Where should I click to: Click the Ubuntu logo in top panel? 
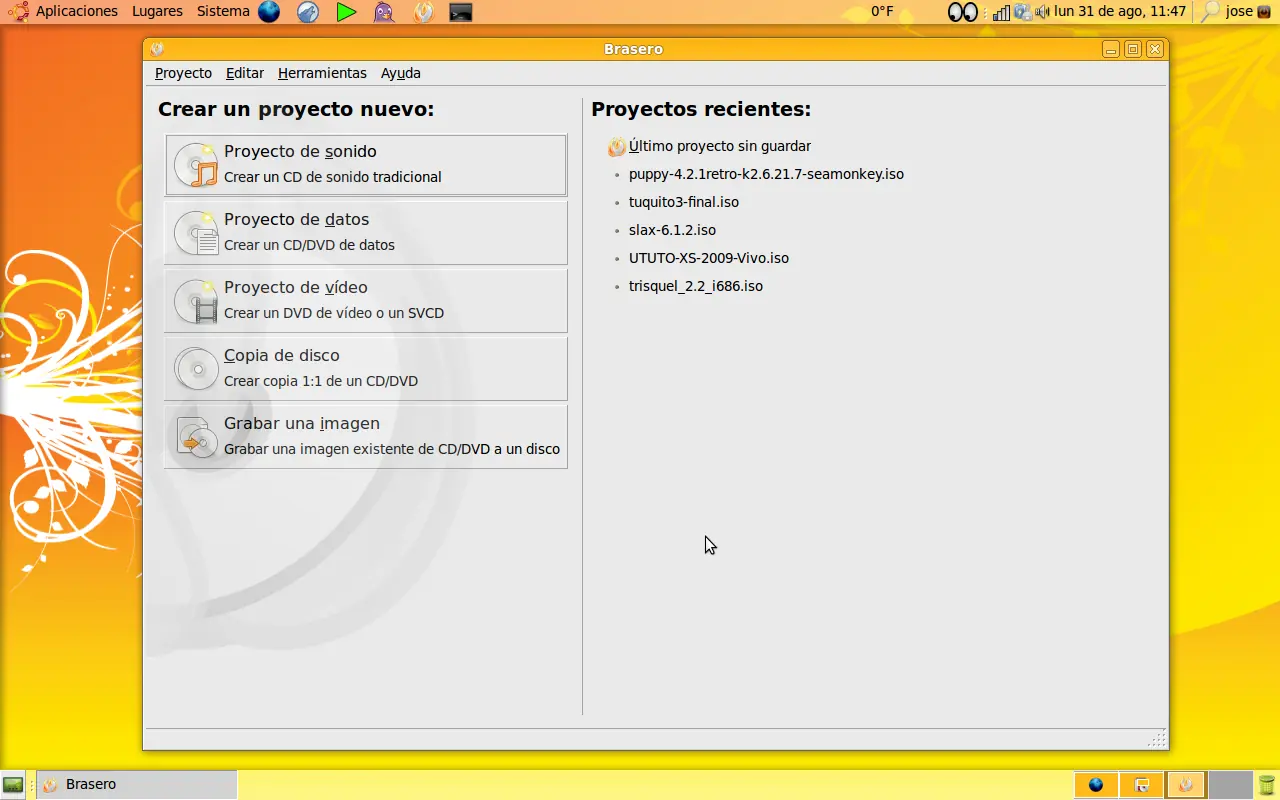[18, 11]
